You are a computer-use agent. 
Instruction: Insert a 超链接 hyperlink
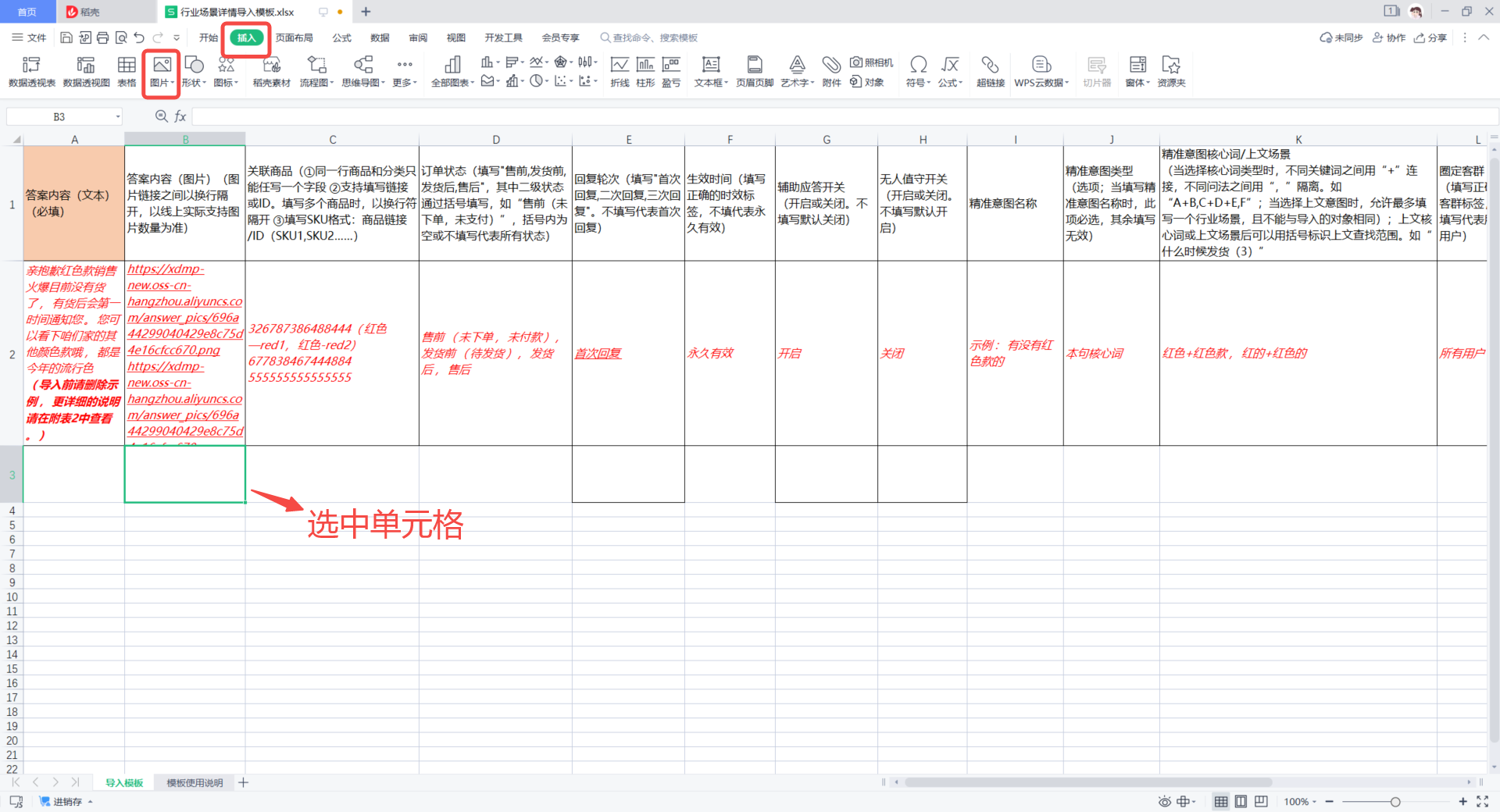click(x=991, y=72)
